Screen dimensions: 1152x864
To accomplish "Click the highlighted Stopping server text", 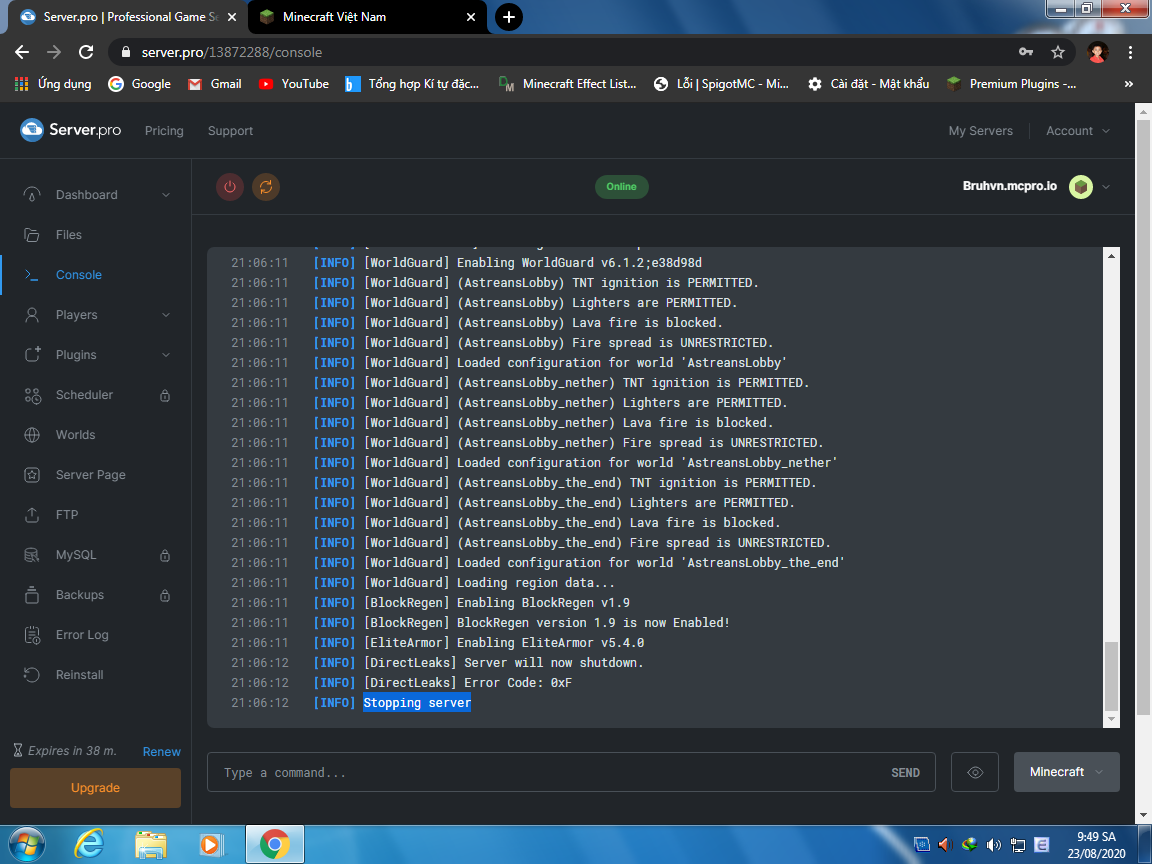I will (417, 703).
